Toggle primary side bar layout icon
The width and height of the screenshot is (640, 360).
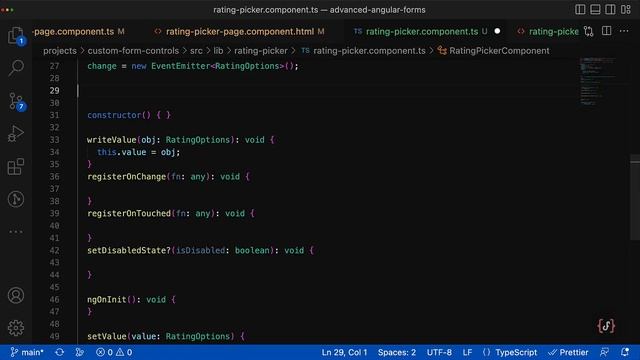point(580,9)
